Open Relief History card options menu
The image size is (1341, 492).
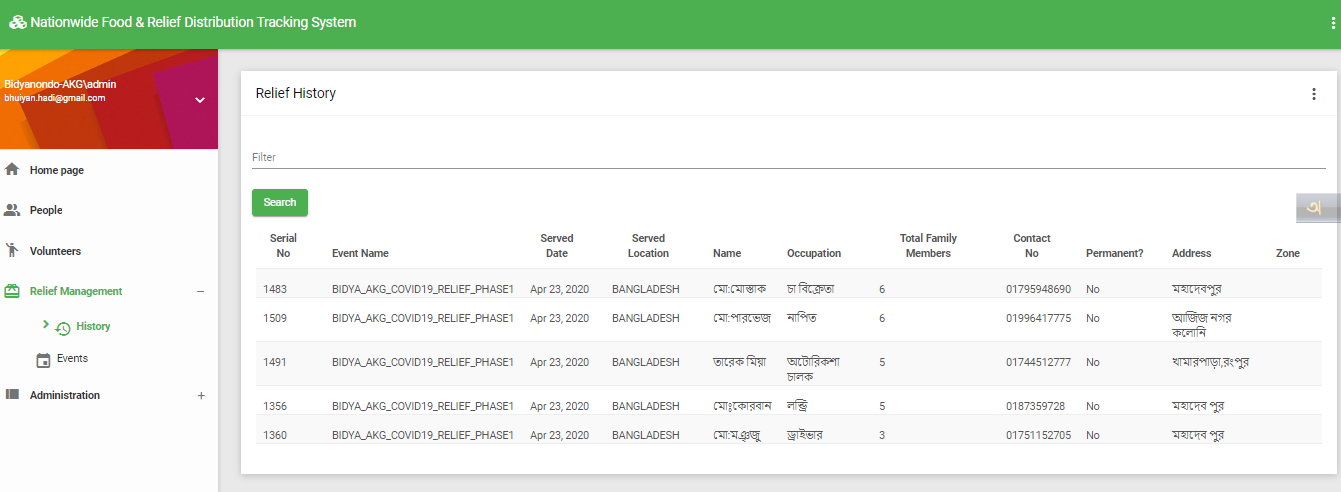[1313, 94]
